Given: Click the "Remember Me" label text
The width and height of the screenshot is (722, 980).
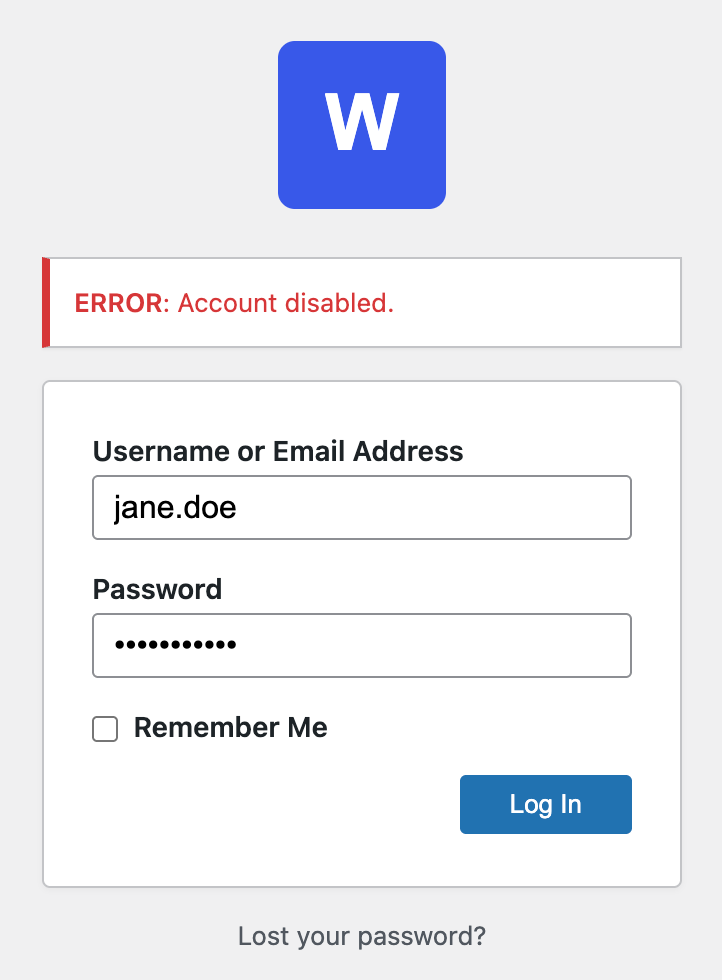Looking at the screenshot, I should [230, 728].
